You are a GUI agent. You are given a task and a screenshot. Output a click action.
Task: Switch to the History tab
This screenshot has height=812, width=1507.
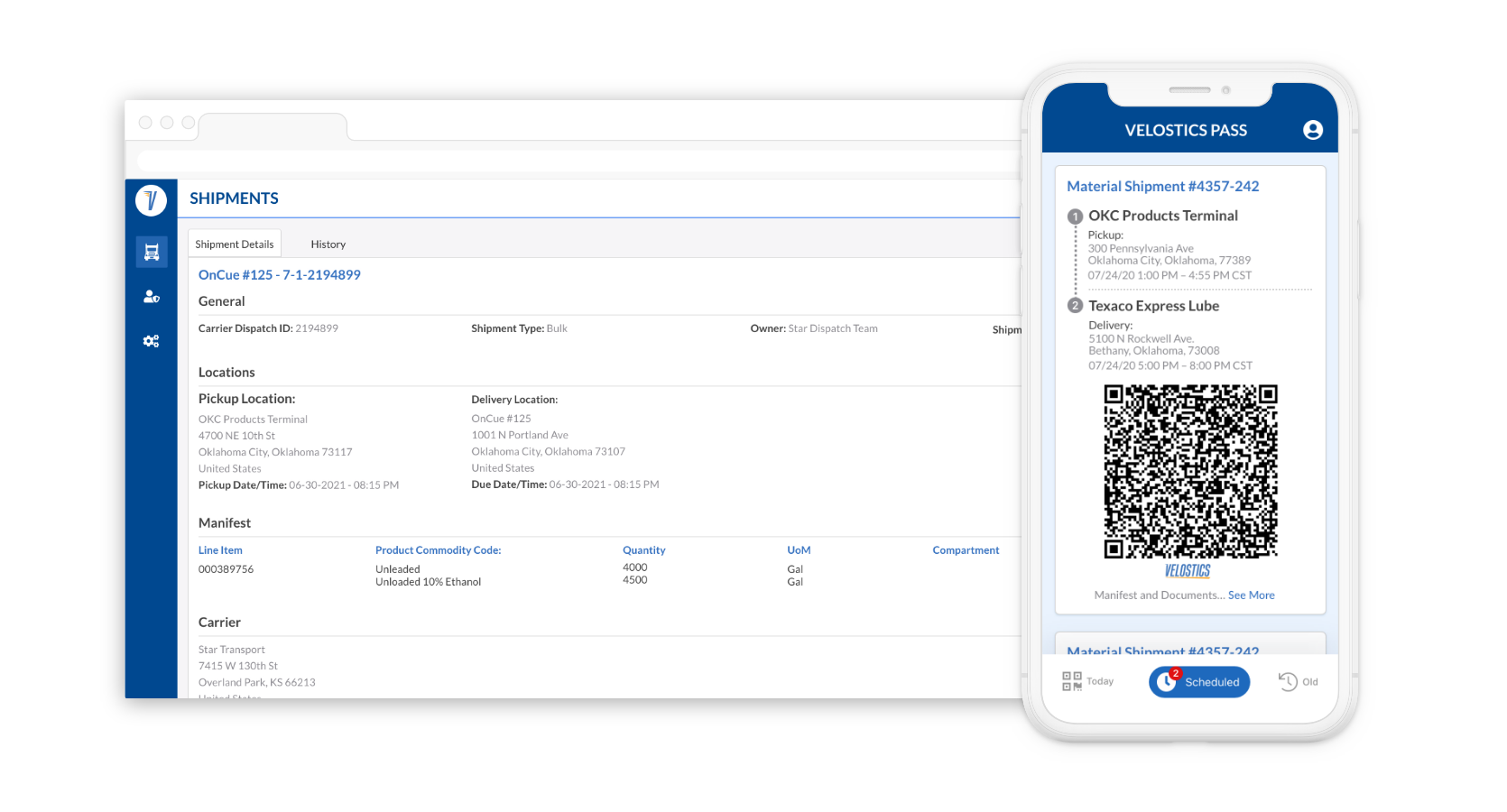328,245
